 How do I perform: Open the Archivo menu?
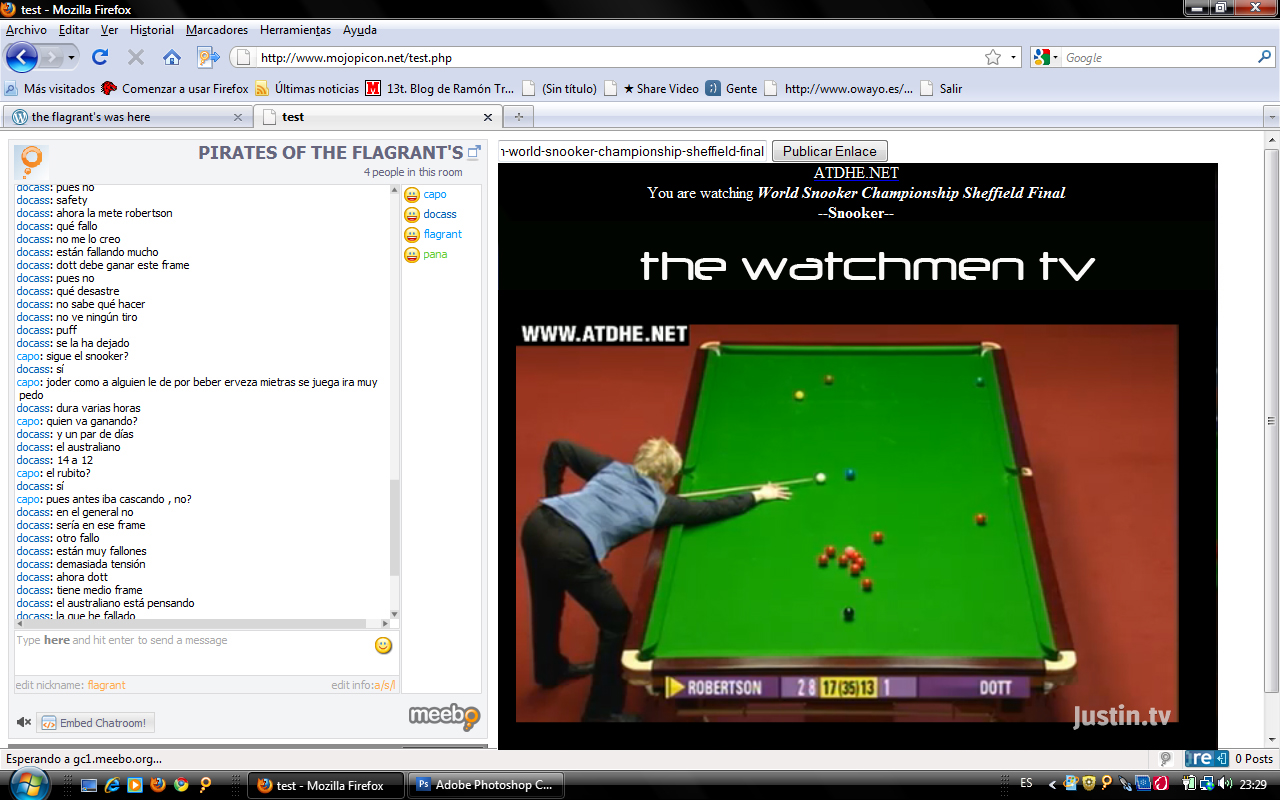[x=26, y=30]
